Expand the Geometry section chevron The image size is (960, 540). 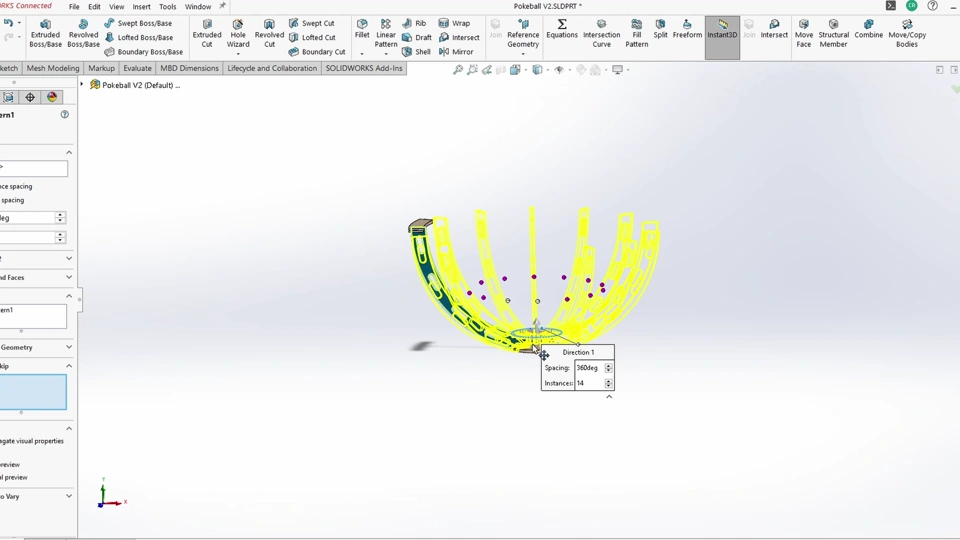(69, 347)
